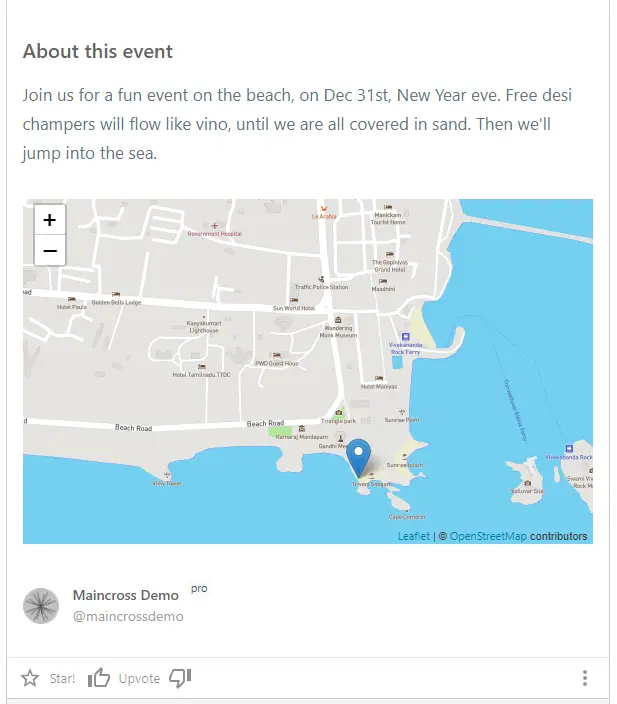Open the Maincross Demo author name
This screenshot has width=617, height=704.
coord(126,595)
